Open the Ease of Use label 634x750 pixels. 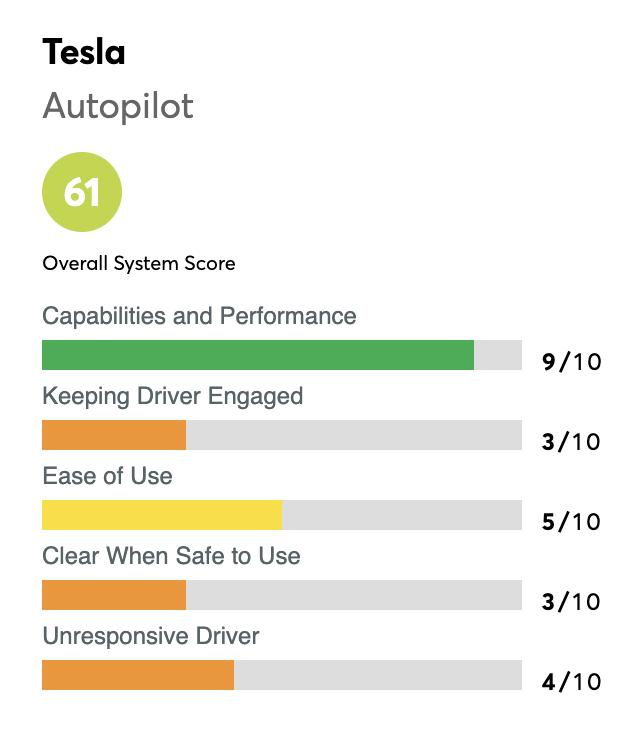[x=107, y=476]
